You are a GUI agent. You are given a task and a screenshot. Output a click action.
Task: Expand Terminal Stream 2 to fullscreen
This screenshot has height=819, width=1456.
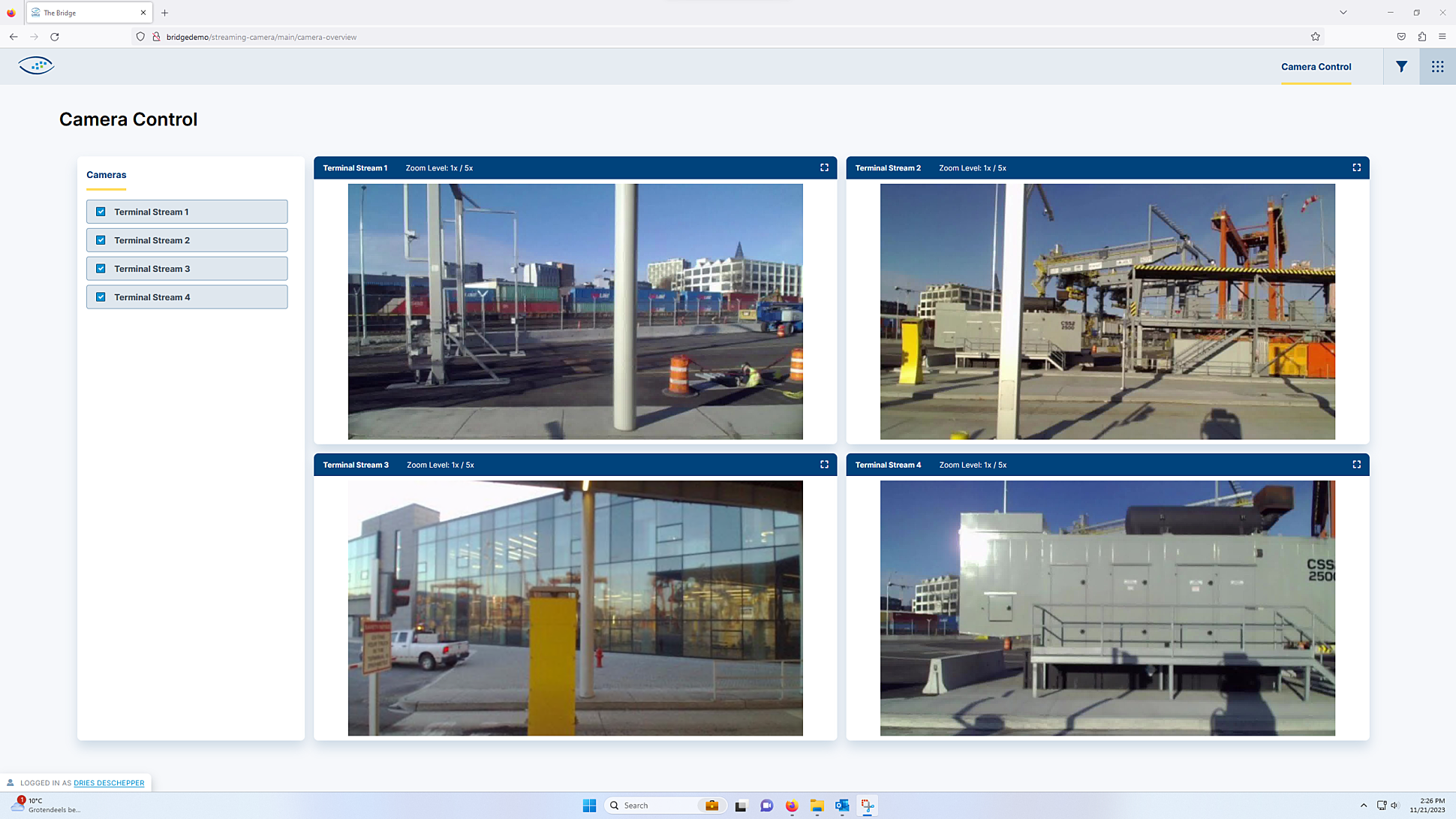(1356, 167)
